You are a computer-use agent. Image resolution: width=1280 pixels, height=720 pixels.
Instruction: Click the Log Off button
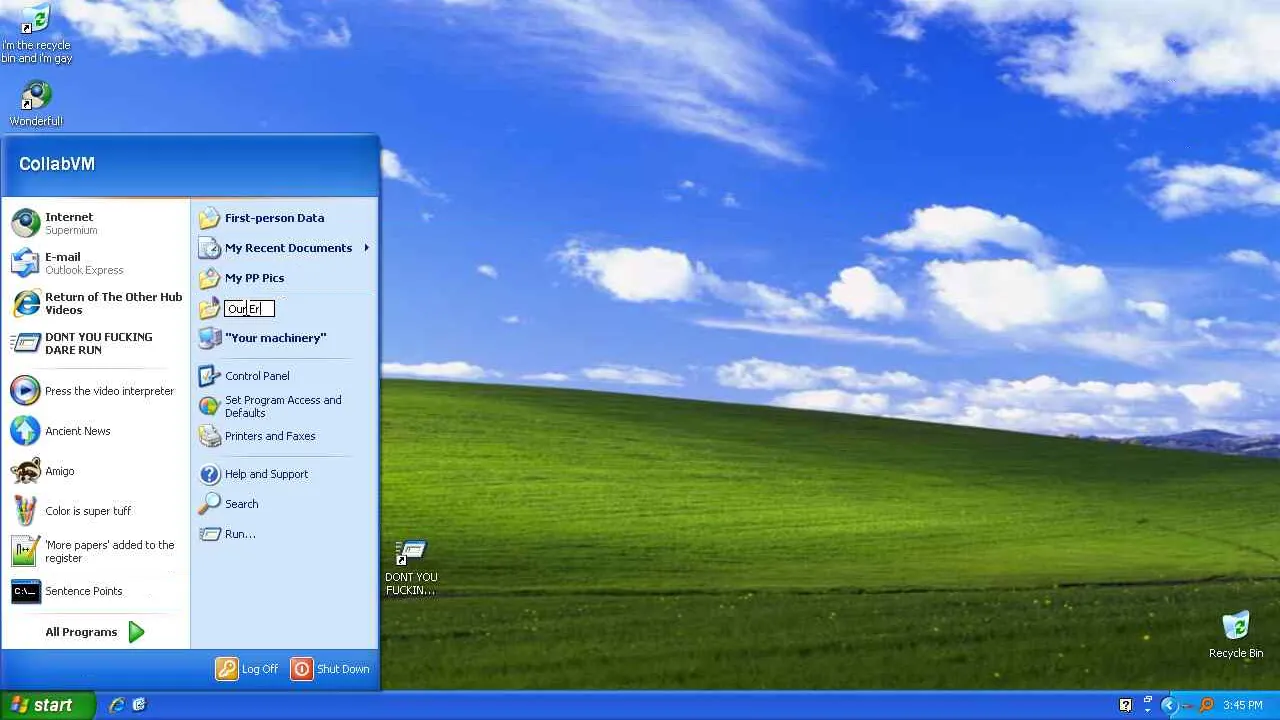[247, 669]
